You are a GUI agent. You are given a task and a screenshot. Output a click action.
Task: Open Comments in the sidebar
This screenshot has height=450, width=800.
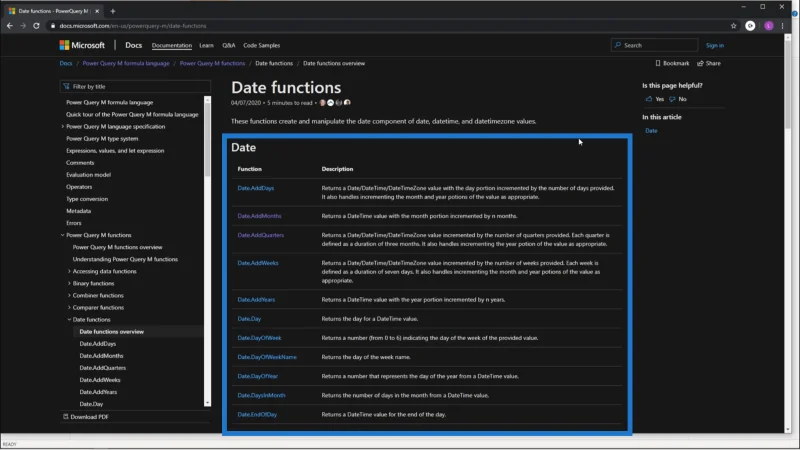pyautogui.click(x=80, y=163)
